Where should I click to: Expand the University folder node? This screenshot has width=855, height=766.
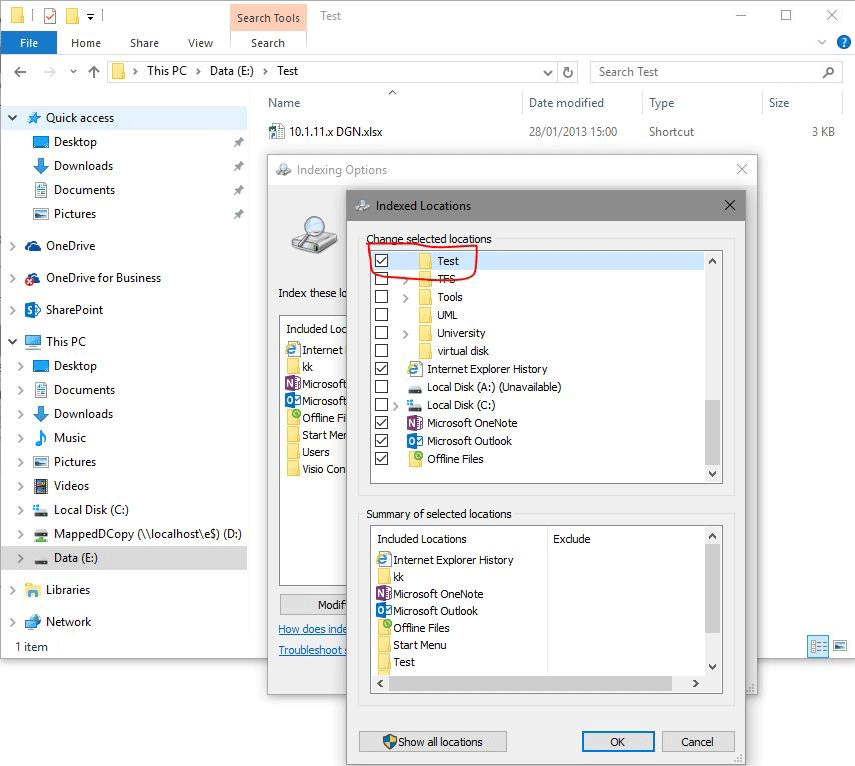[405, 333]
